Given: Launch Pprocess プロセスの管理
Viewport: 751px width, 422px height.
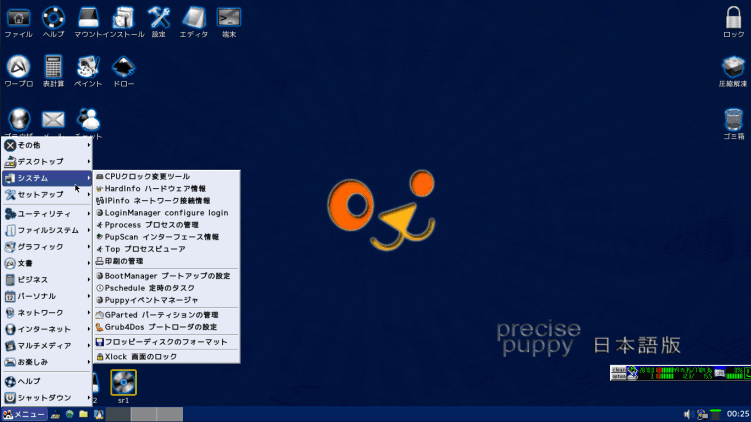Looking at the screenshot, I should click(167, 225).
